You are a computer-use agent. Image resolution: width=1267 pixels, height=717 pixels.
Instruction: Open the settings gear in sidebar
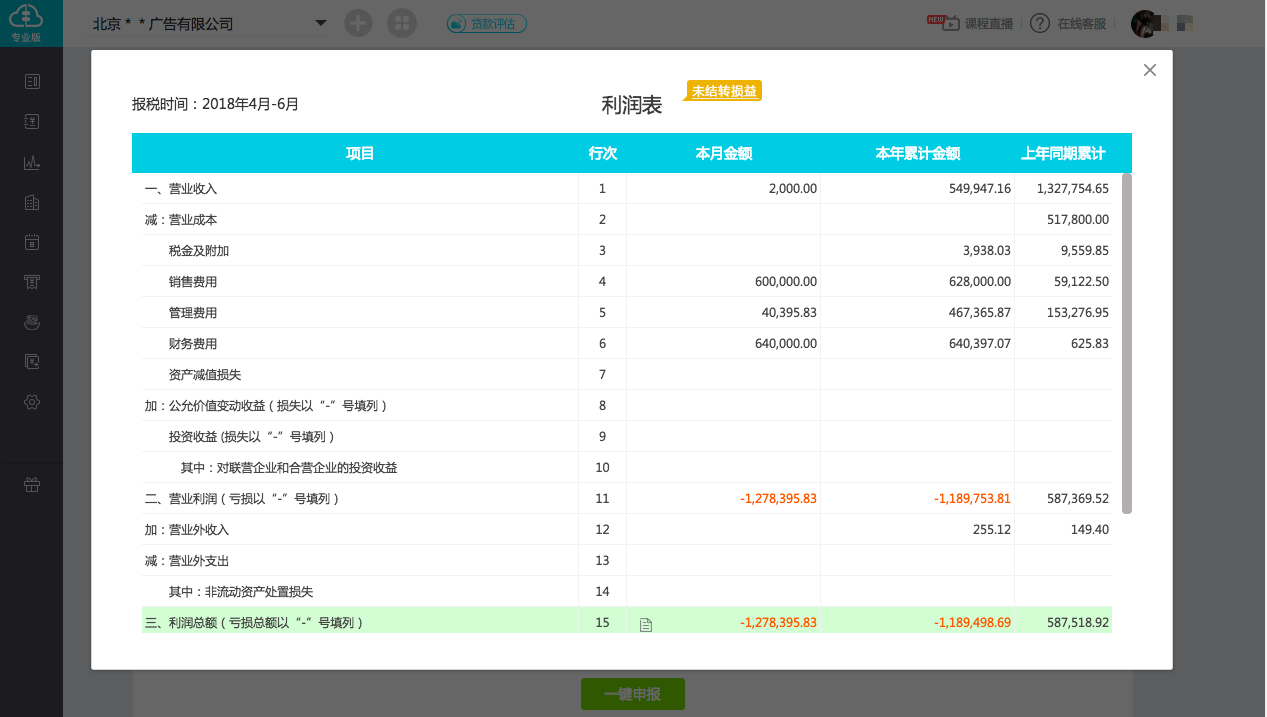(x=32, y=402)
